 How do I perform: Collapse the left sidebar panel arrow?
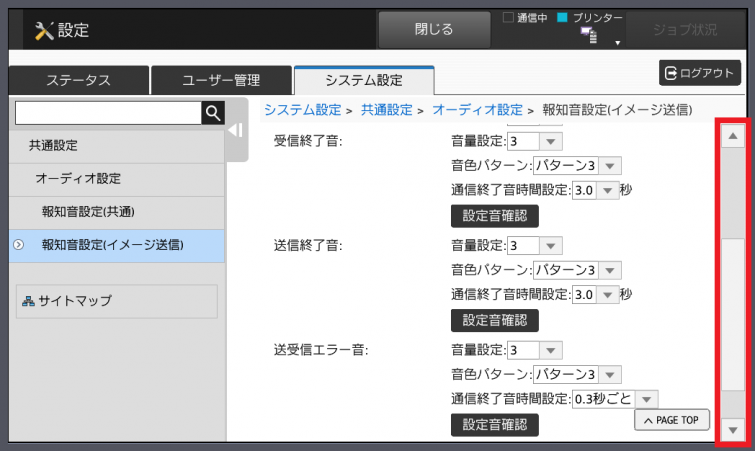[x=236, y=130]
